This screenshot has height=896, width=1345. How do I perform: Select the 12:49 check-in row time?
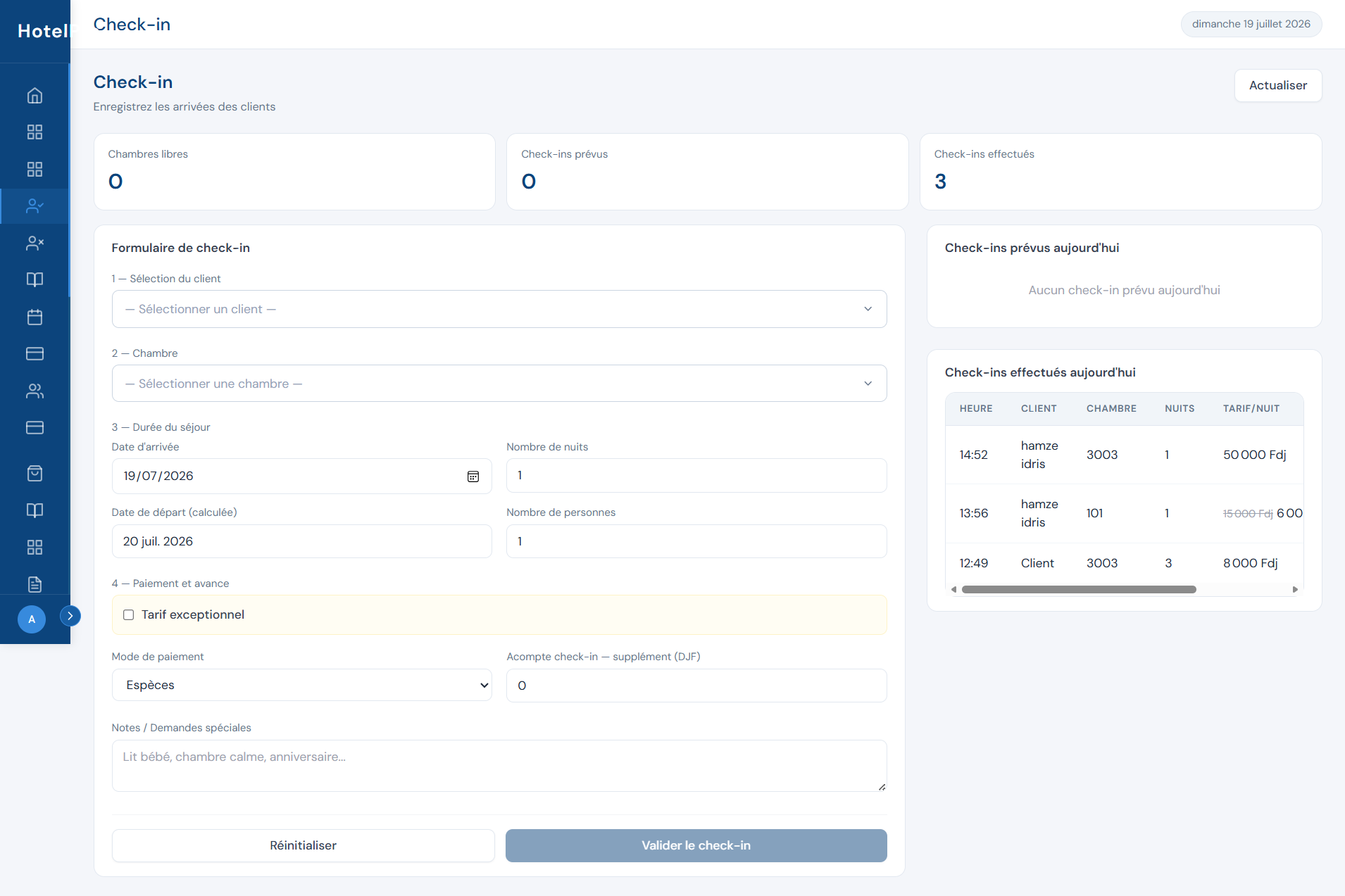[x=973, y=564]
